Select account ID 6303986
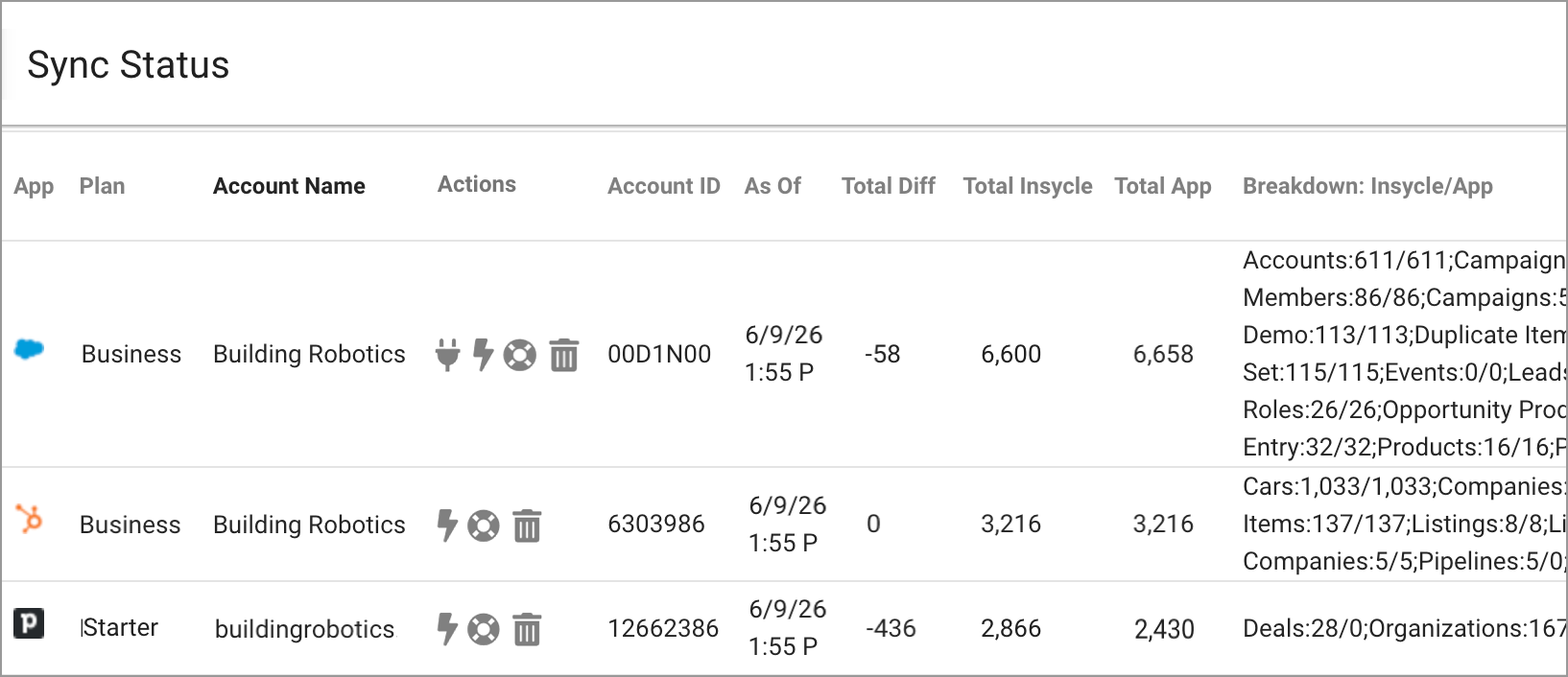Viewport: 1568px width, 677px height. click(x=656, y=525)
